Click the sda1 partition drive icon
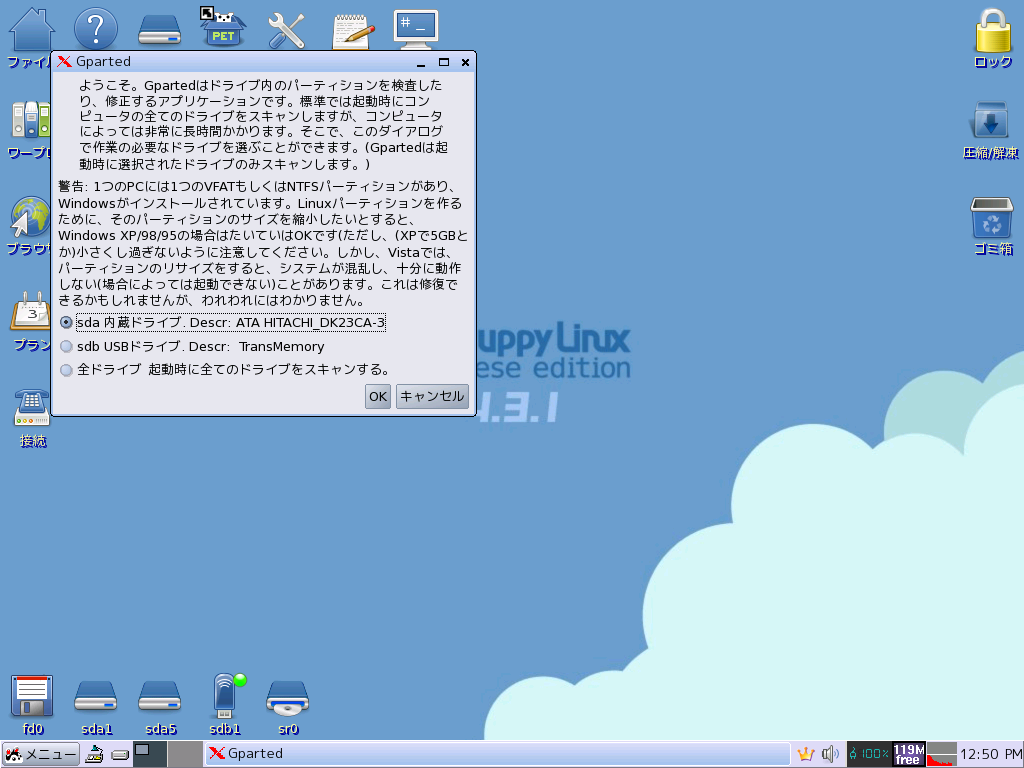This screenshot has width=1024, height=768. point(95,697)
